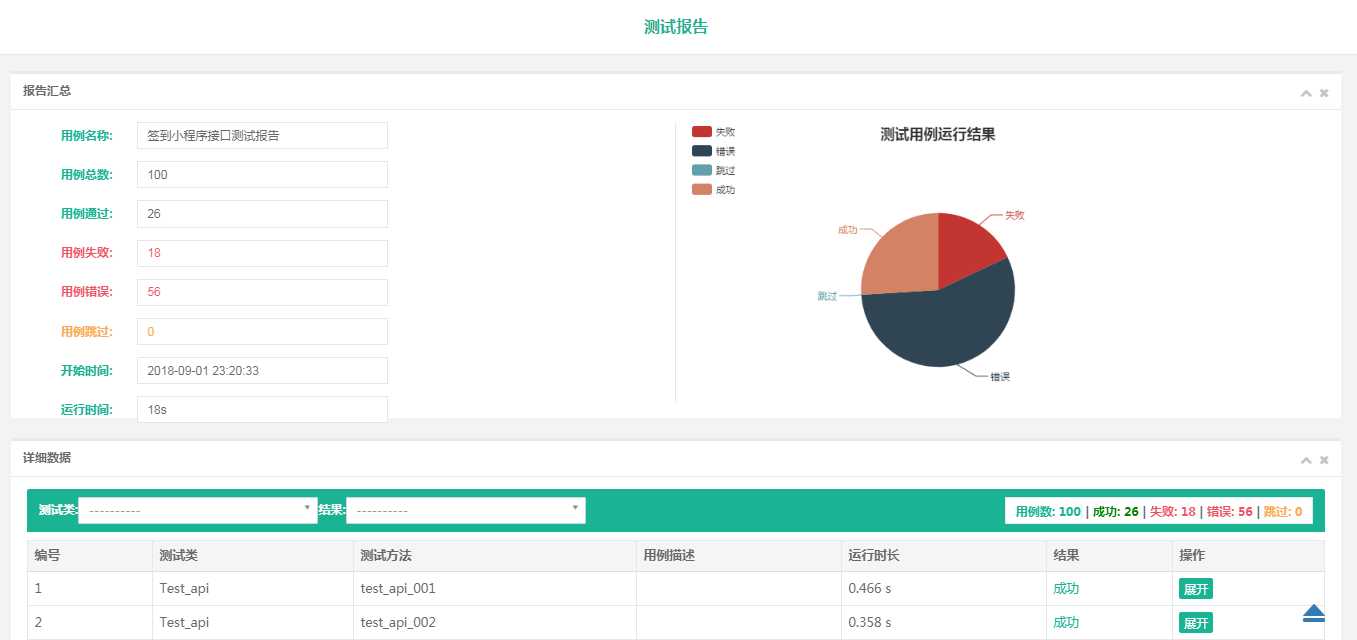Image resolution: width=1357 pixels, height=640 pixels.
Task: Click the 跳过: 0 summary text
Action: 1283,511
